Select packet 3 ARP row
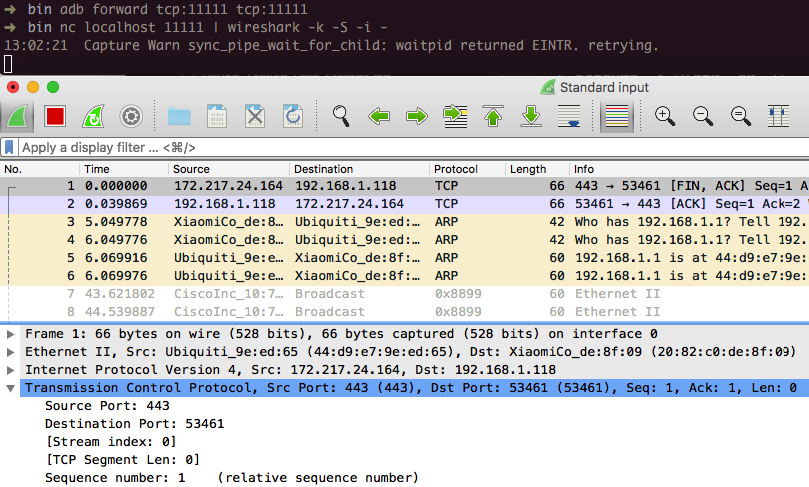 [300, 222]
